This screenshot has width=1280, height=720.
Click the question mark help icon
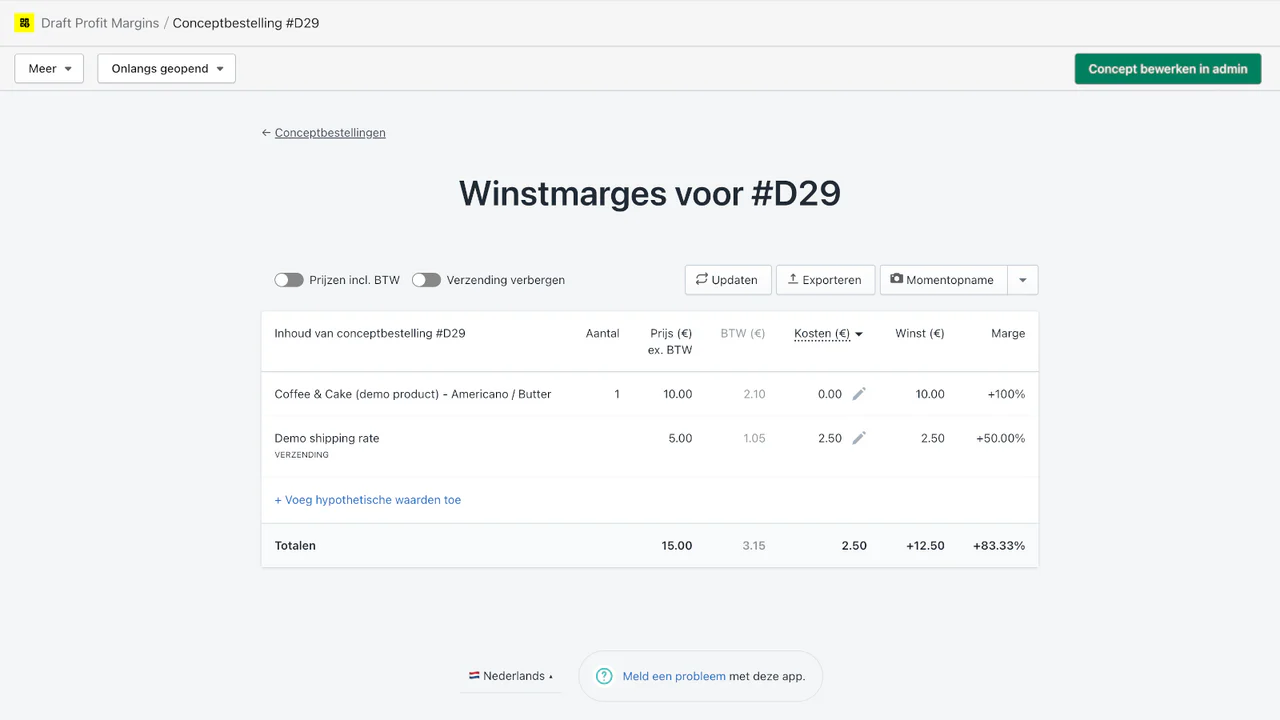[x=604, y=676]
